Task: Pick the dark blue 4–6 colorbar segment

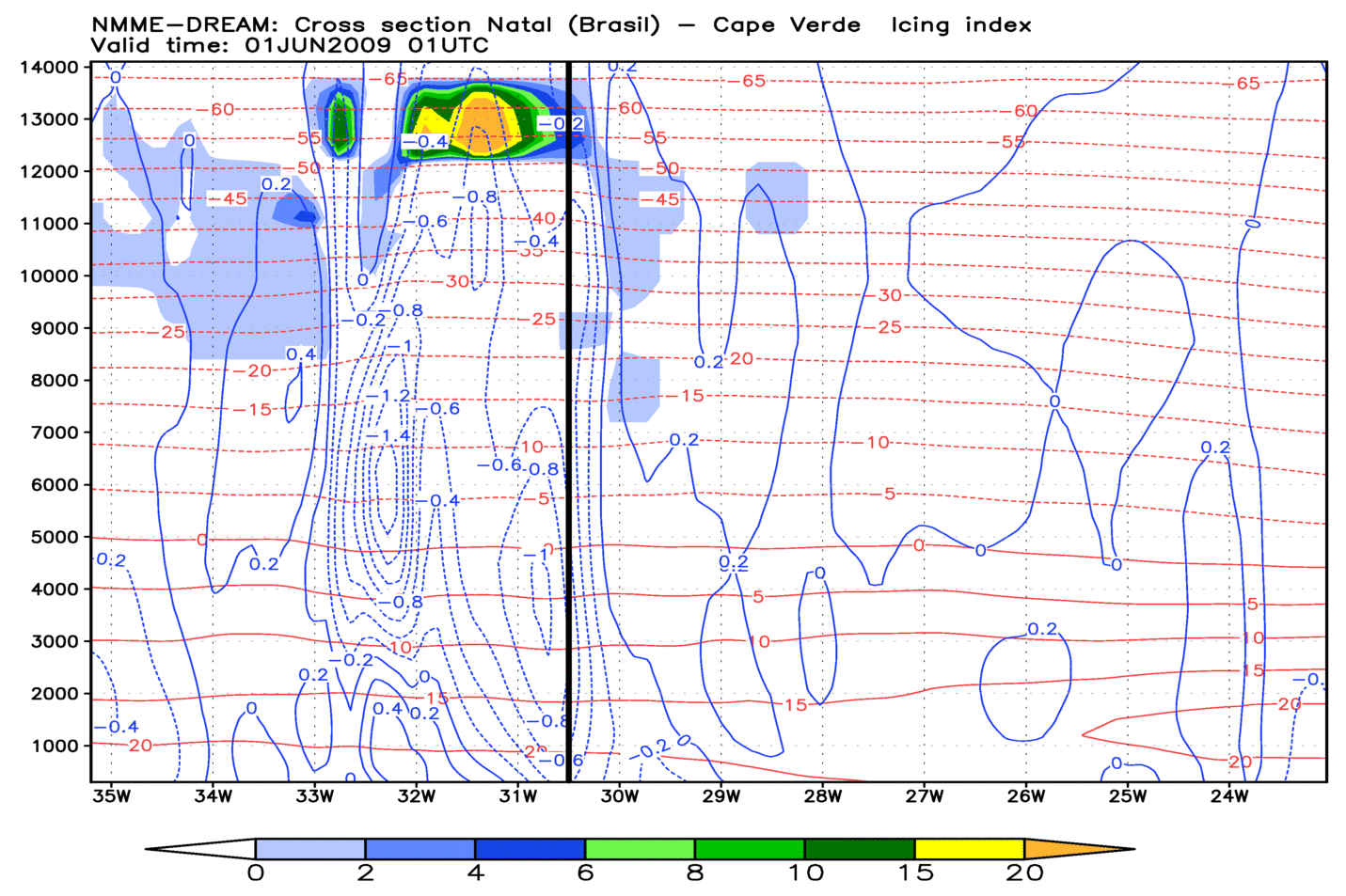Action: click(530, 849)
